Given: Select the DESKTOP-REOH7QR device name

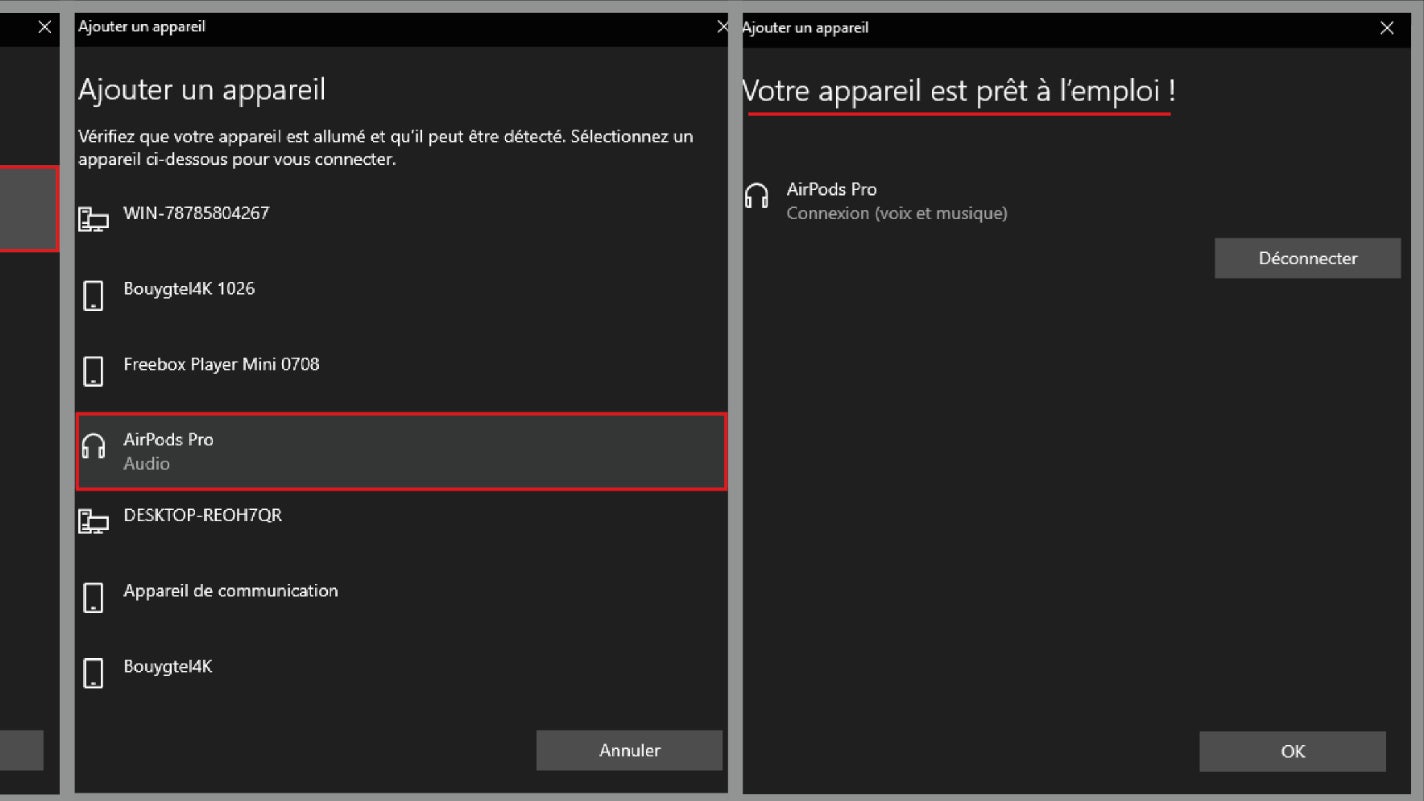Looking at the screenshot, I should [202, 515].
